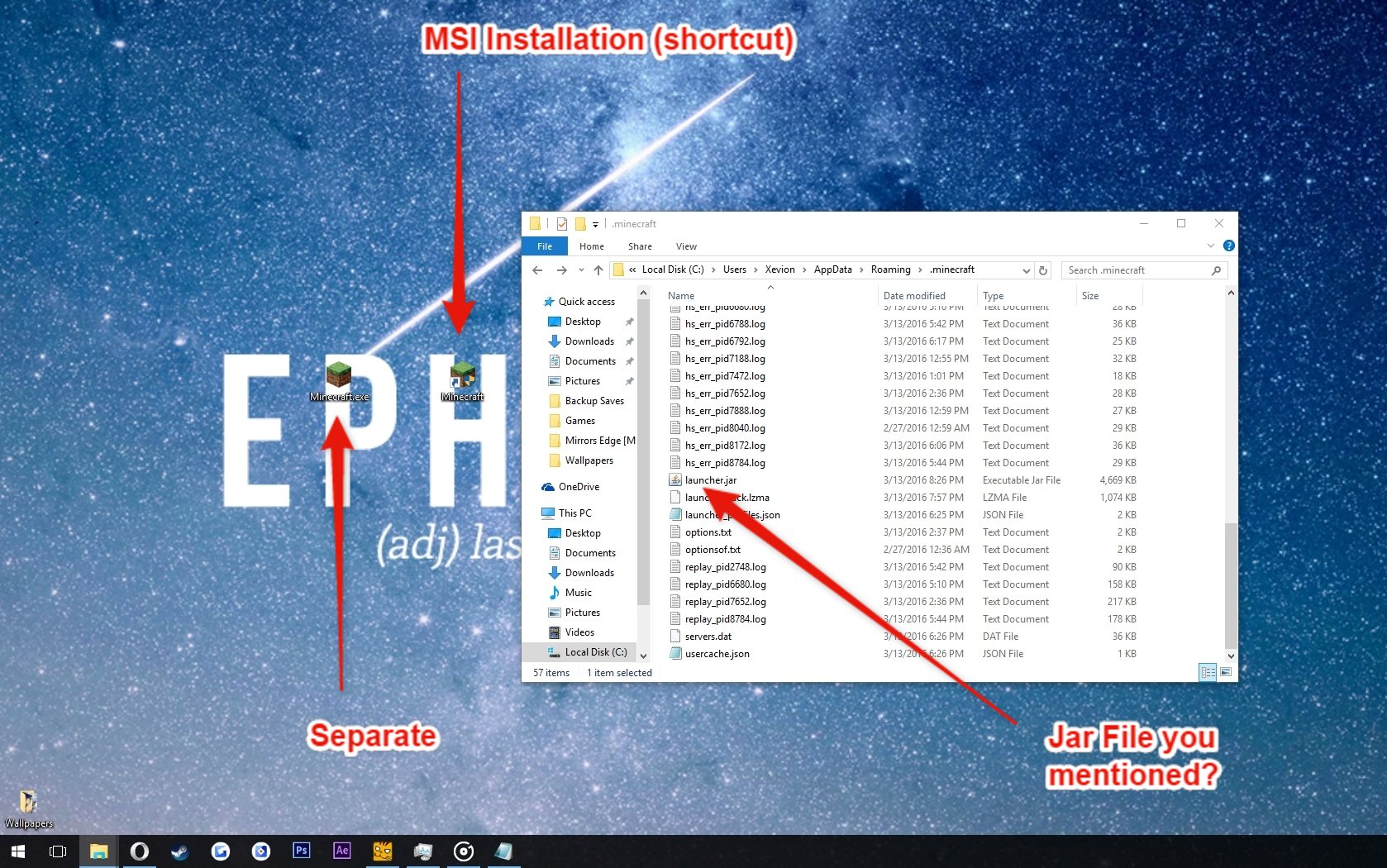Refresh the .minecraft folder view
This screenshot has width=1387, height=868.
pyautogui.click(x=1043, y=270)
